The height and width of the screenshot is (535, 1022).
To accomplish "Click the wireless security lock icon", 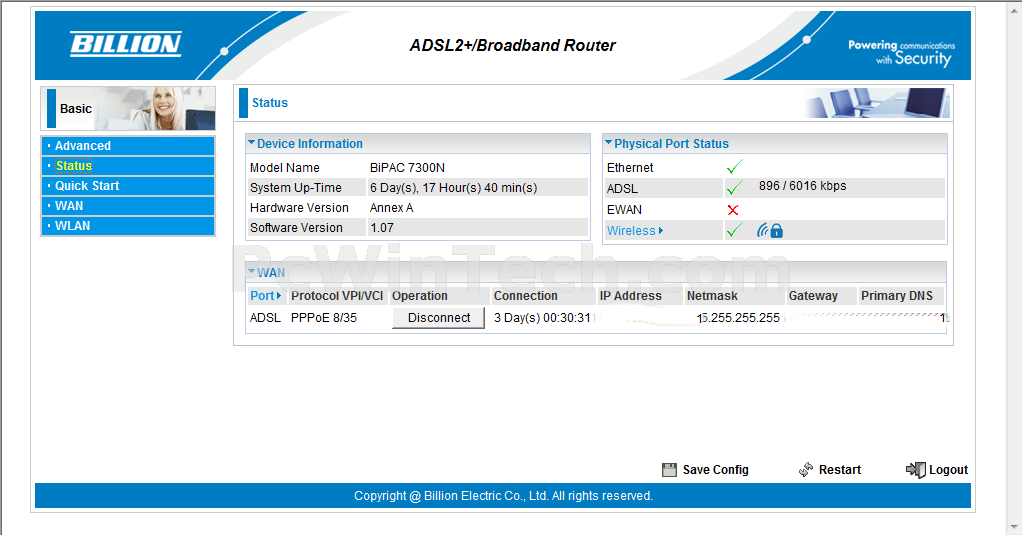I will (776, 231).
